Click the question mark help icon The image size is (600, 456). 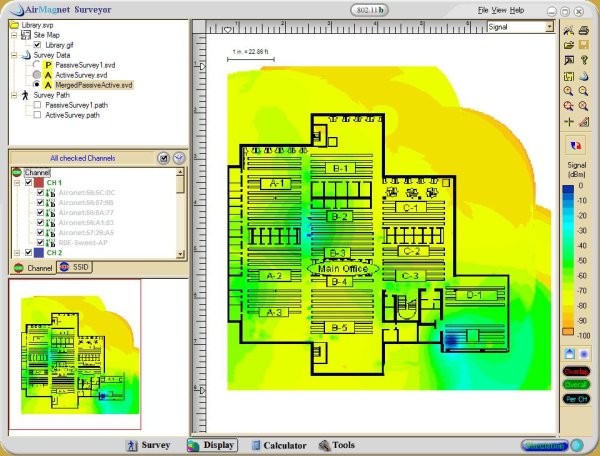[x=584, y=60]
